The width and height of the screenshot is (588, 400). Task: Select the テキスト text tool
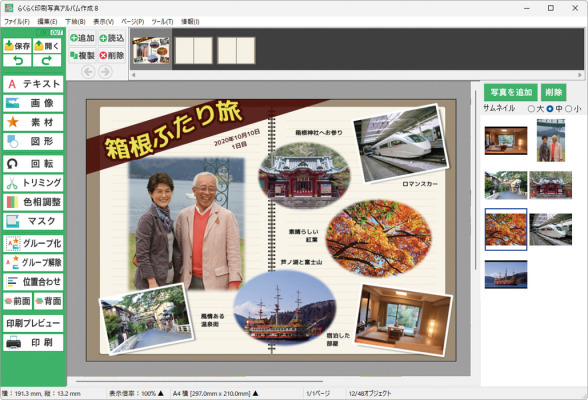coord(33,84)
